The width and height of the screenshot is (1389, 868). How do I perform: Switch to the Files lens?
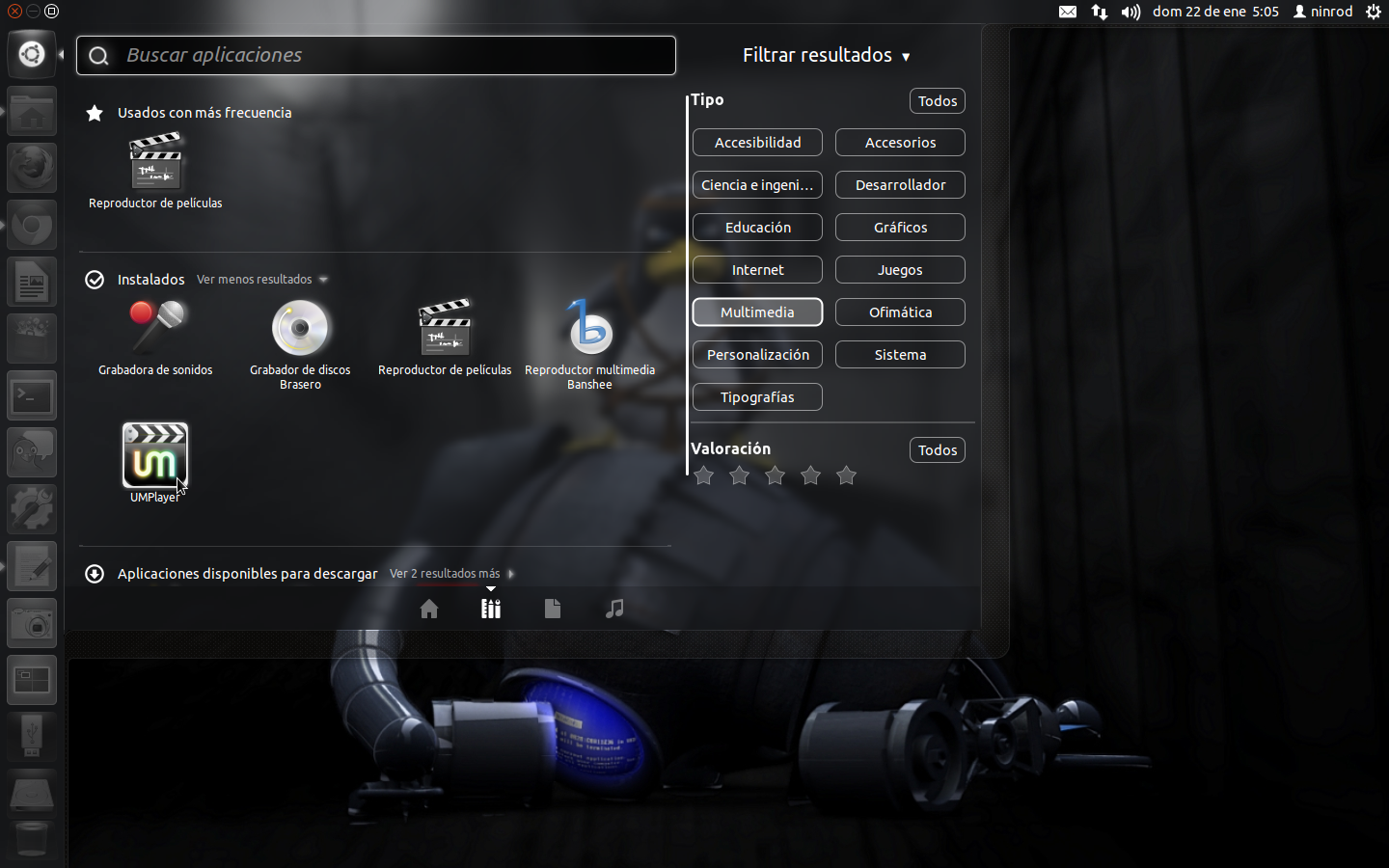pos(553,609)
